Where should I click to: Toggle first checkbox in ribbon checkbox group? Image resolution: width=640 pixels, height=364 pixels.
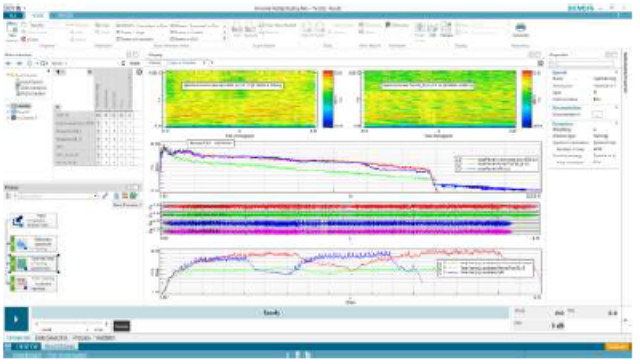118,25
